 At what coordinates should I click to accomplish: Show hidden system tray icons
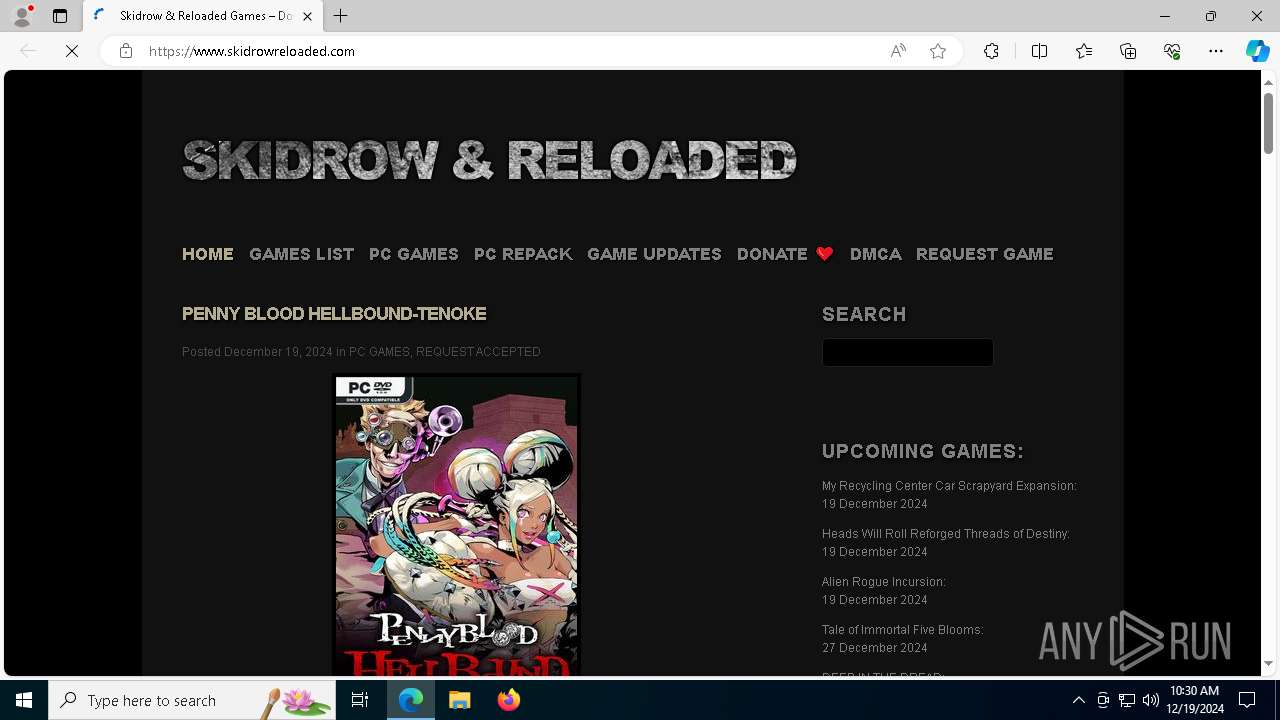(1078, 700)
